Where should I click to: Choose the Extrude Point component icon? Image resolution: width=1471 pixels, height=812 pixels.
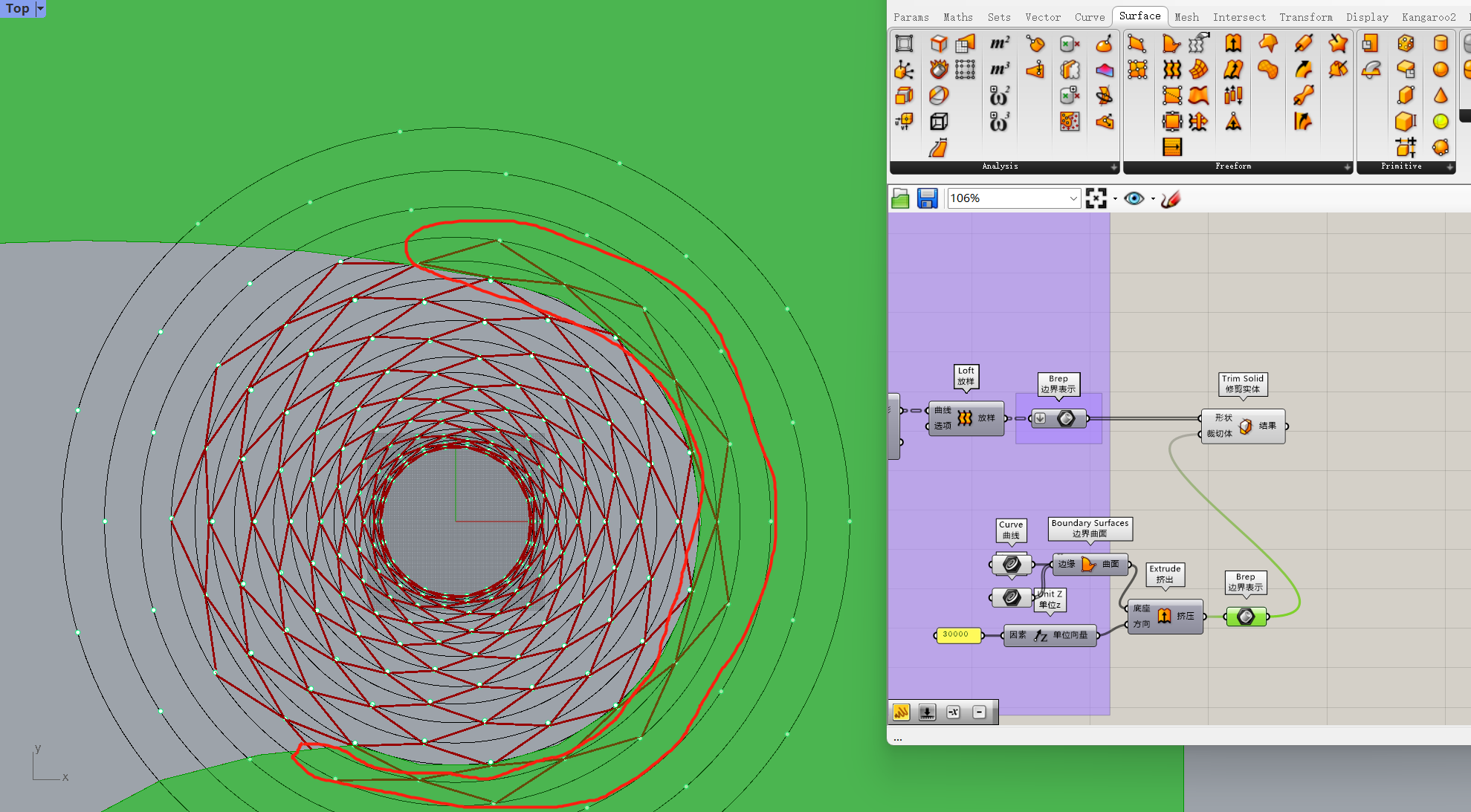pos(1233,122)
